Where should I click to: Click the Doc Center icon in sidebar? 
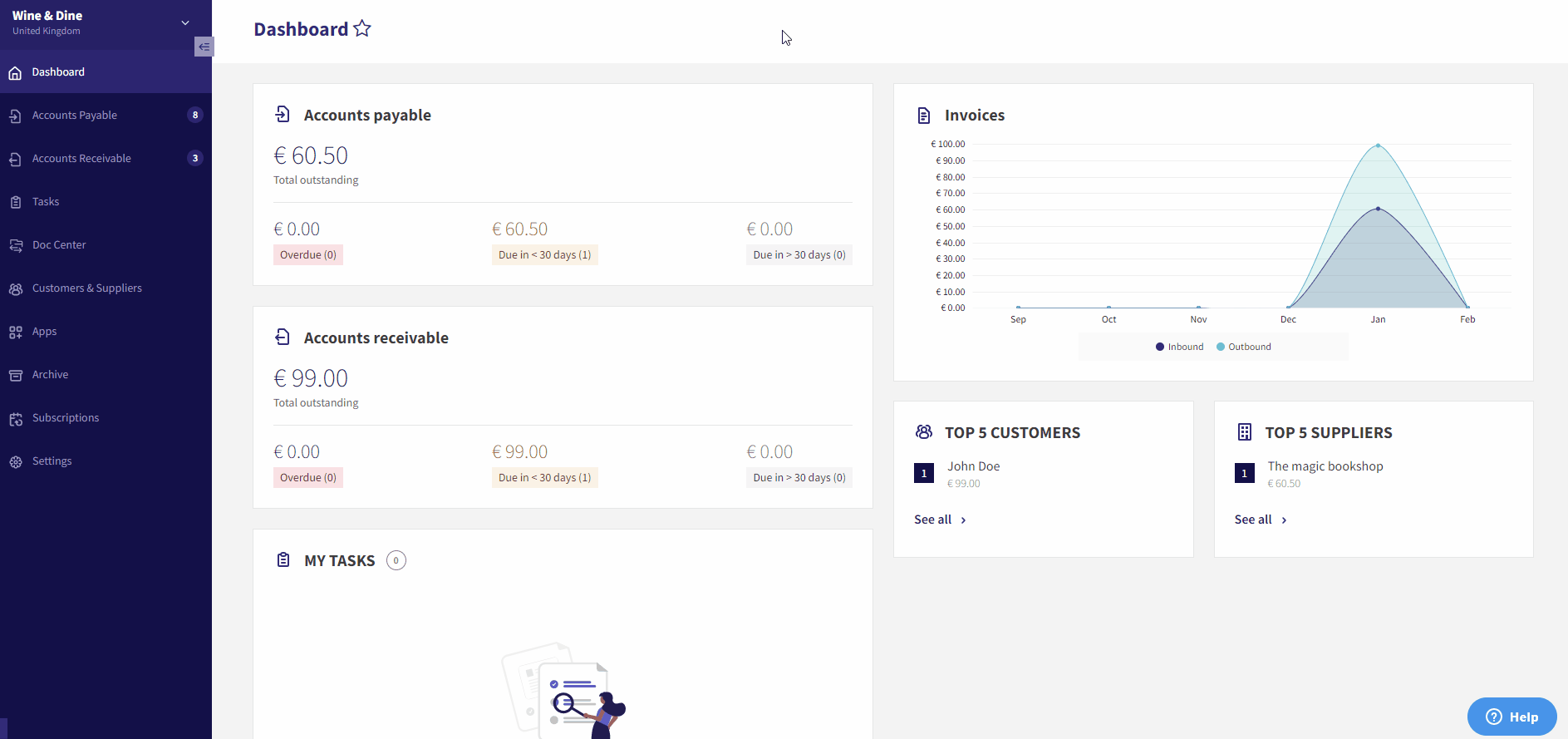click(x=15, y=245)
